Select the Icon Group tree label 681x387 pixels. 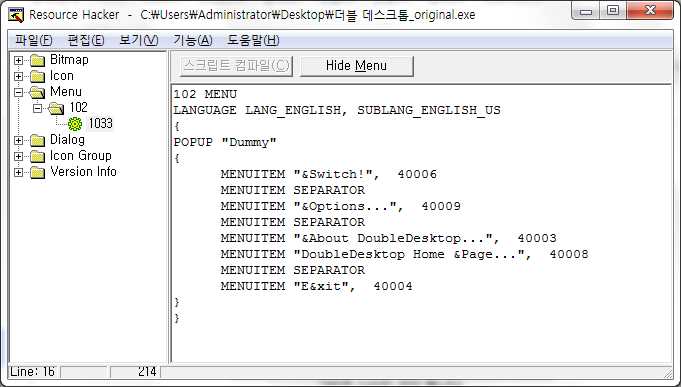point(81,155)
